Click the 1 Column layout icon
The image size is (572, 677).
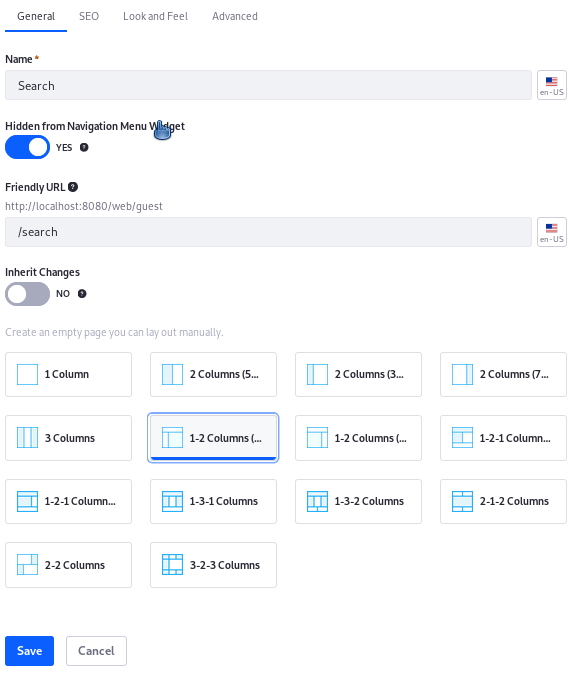(27, 374)
